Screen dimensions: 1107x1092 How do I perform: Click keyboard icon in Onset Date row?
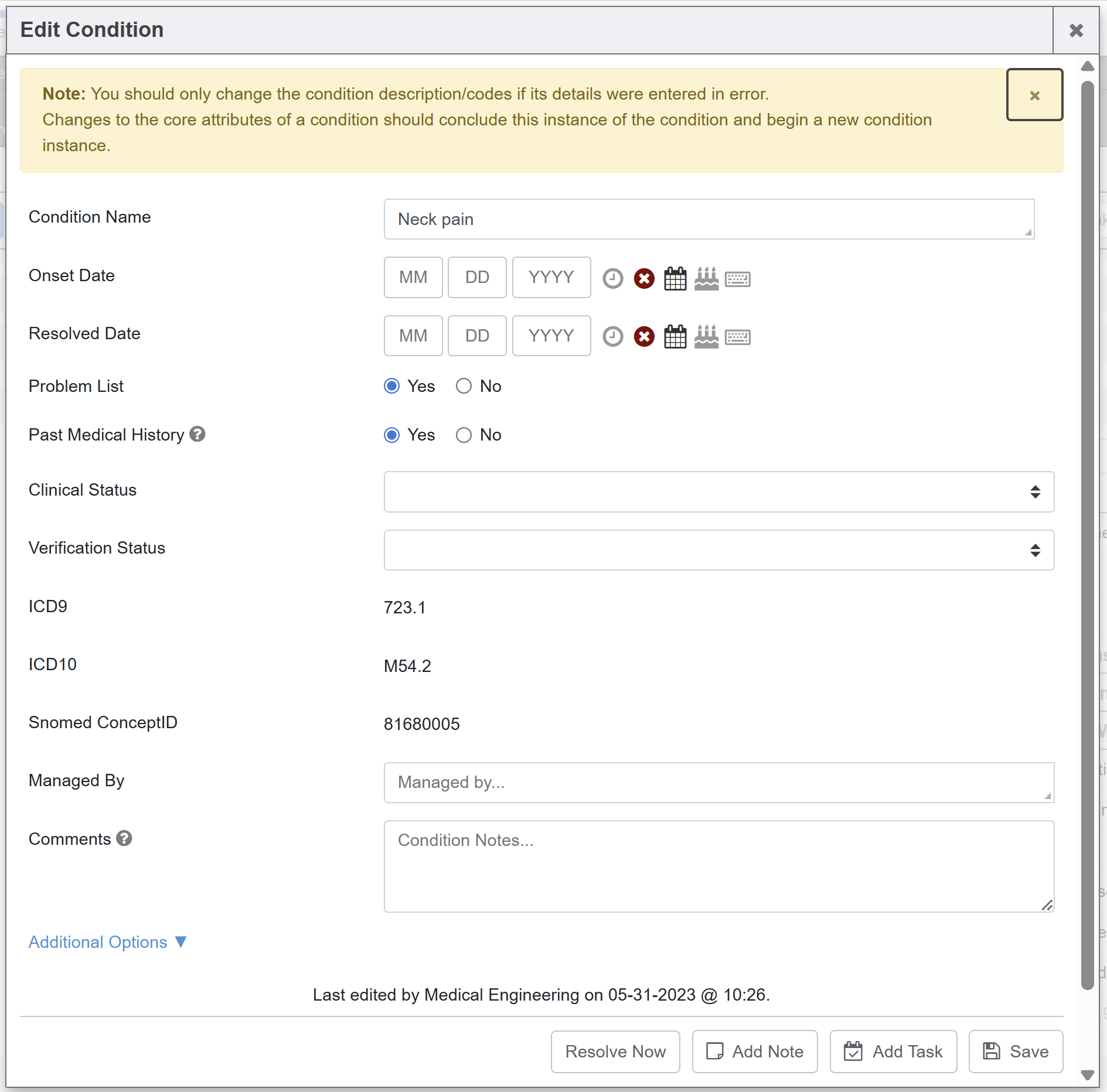pyautogui.click(x=737, y=279)
